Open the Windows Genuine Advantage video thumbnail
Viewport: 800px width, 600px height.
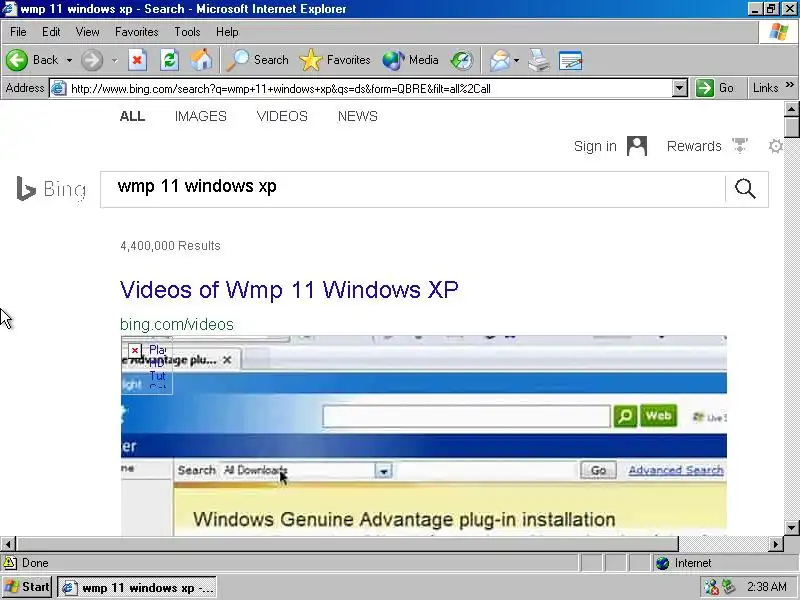tap(423, 436)
